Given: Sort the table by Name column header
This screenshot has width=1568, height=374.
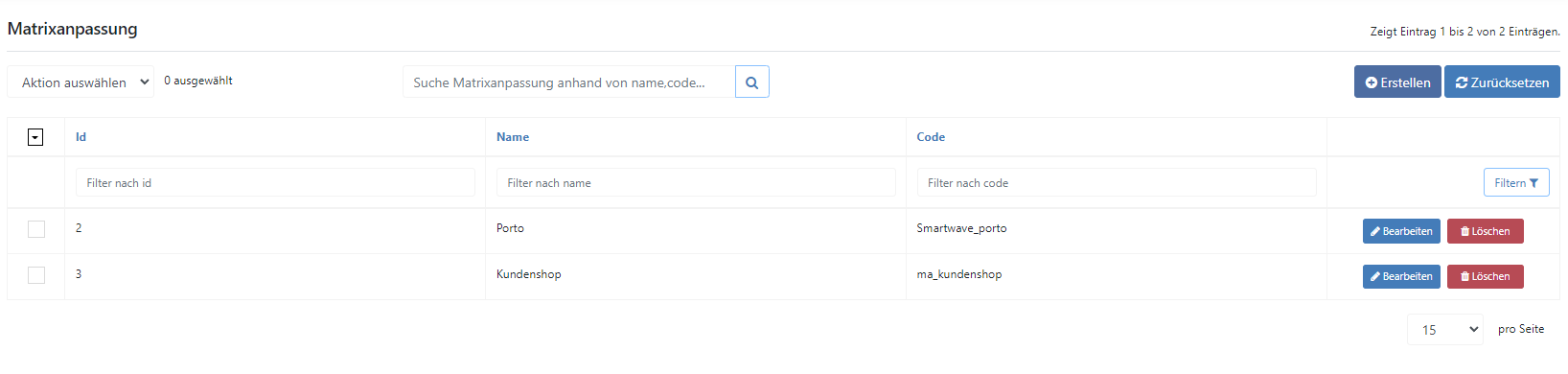Looking at the screenshot, I should [x=513, y=137].
